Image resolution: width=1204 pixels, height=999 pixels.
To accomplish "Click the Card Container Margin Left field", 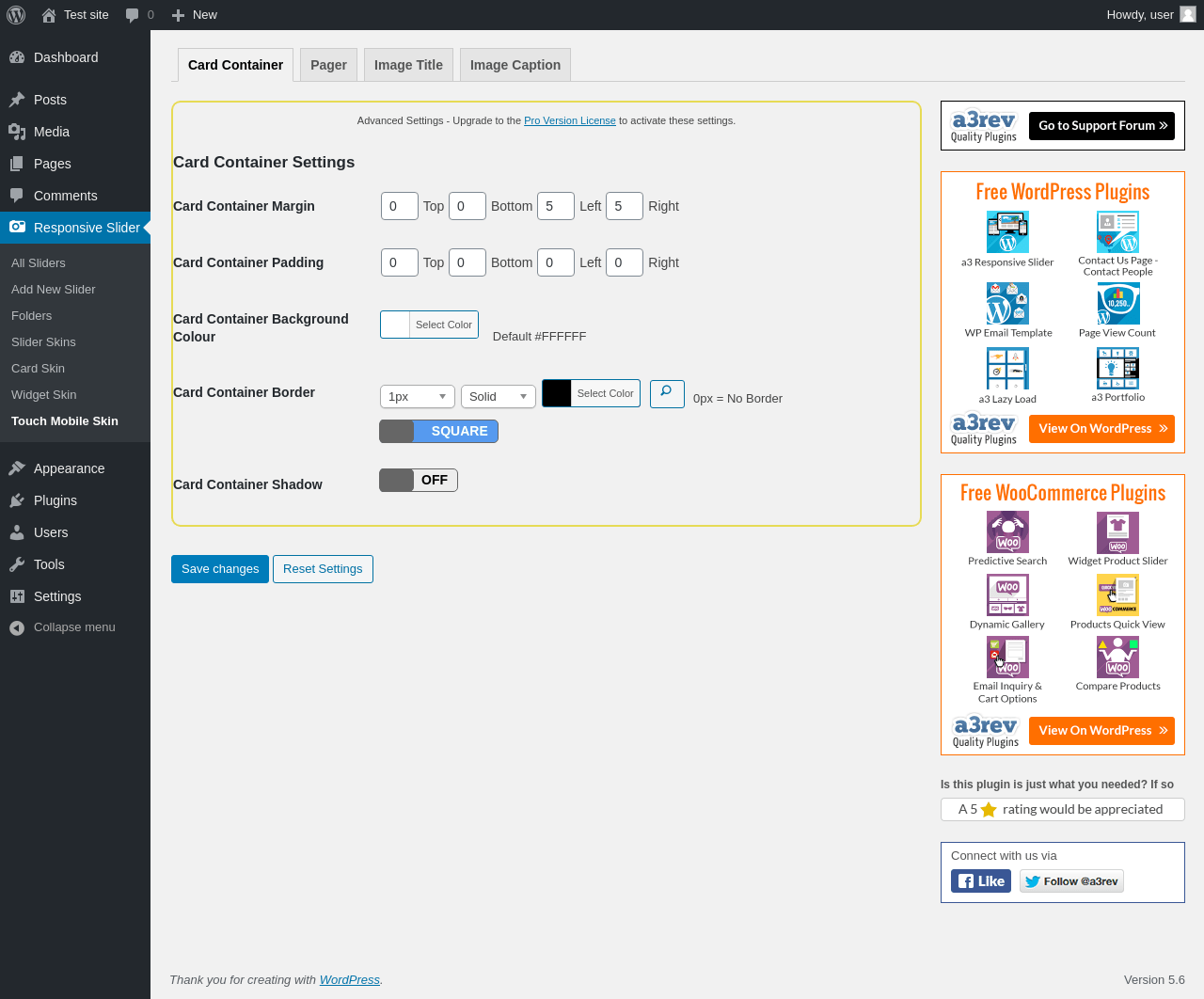I will click(x=555, y=206).
